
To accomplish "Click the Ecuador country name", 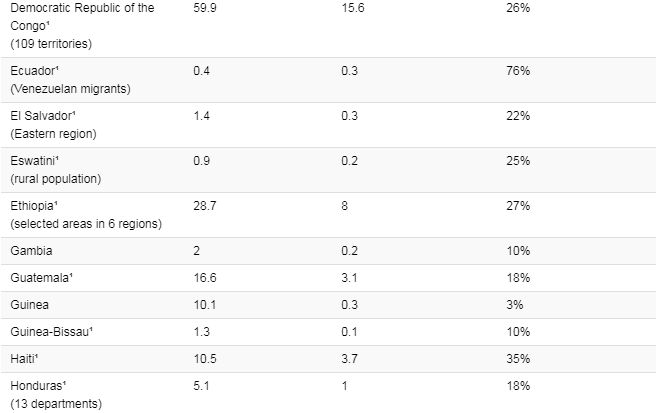I will click(32, 70).
